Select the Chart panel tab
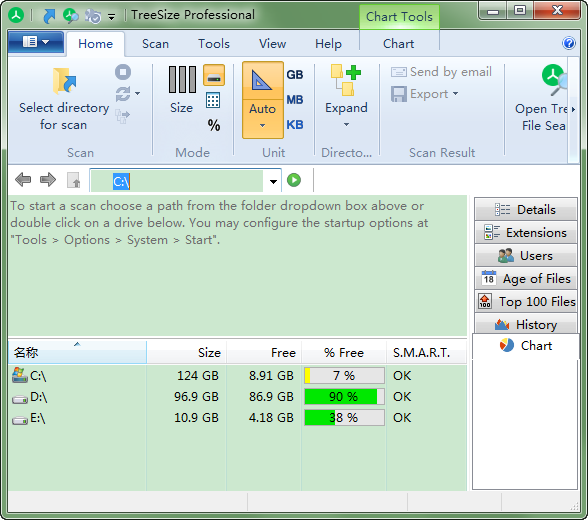 tap(525, 345)
